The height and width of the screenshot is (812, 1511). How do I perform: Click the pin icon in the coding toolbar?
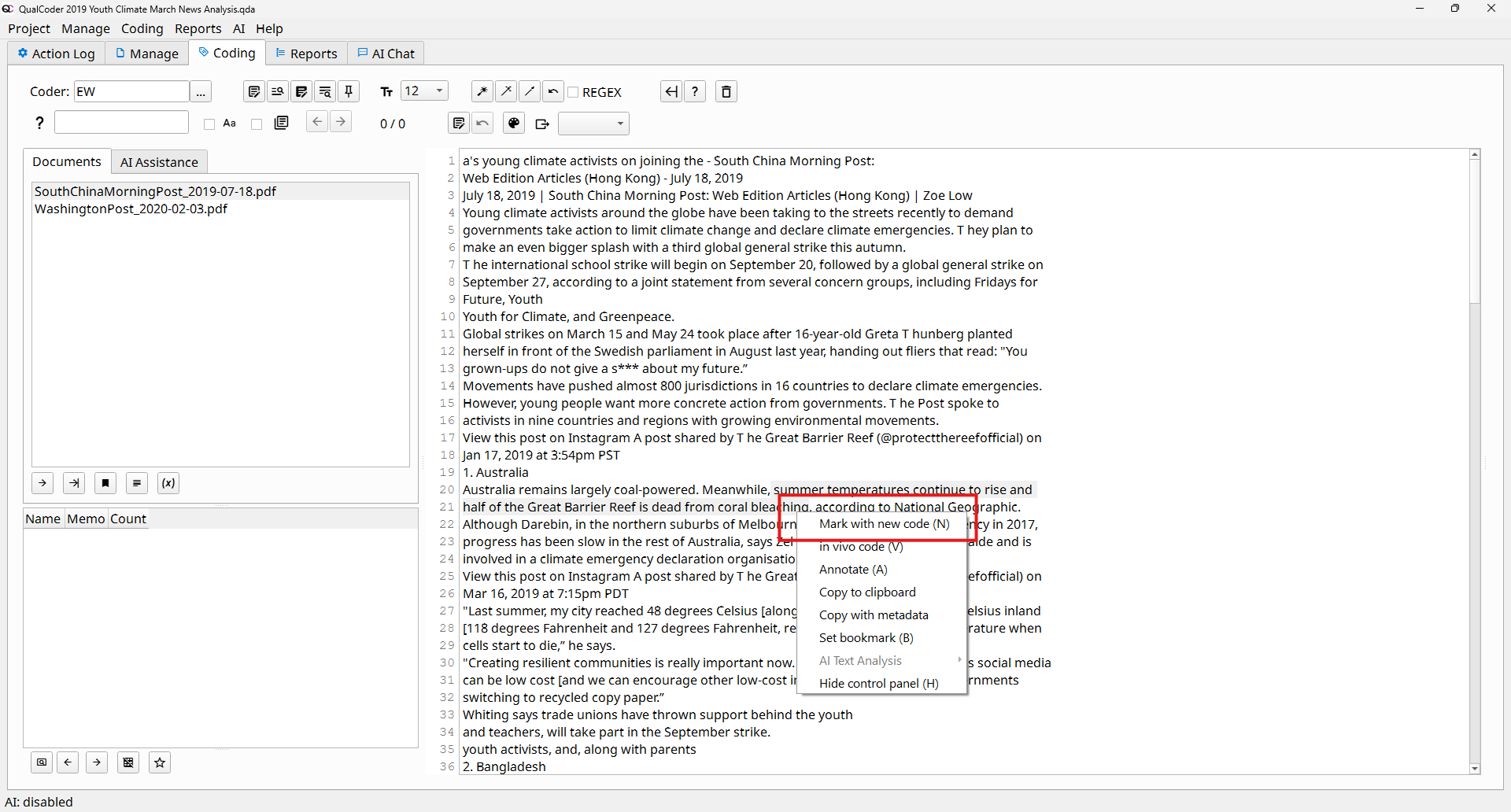[x=349, y=92]
